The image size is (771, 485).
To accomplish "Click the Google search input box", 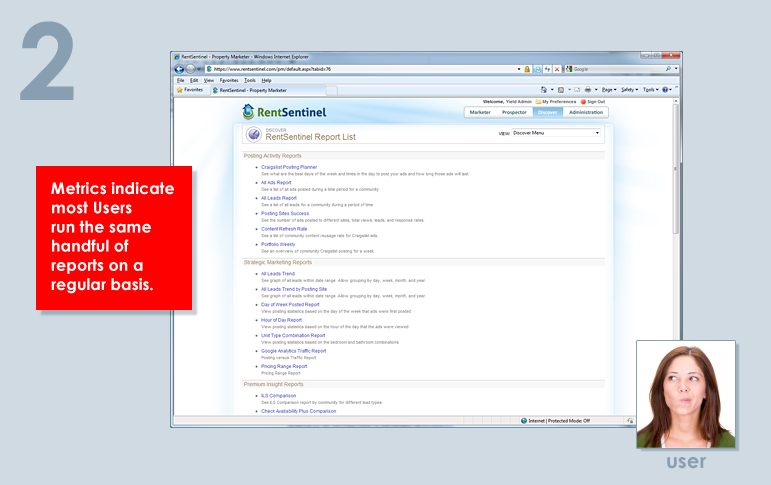I will pos(618,69).
